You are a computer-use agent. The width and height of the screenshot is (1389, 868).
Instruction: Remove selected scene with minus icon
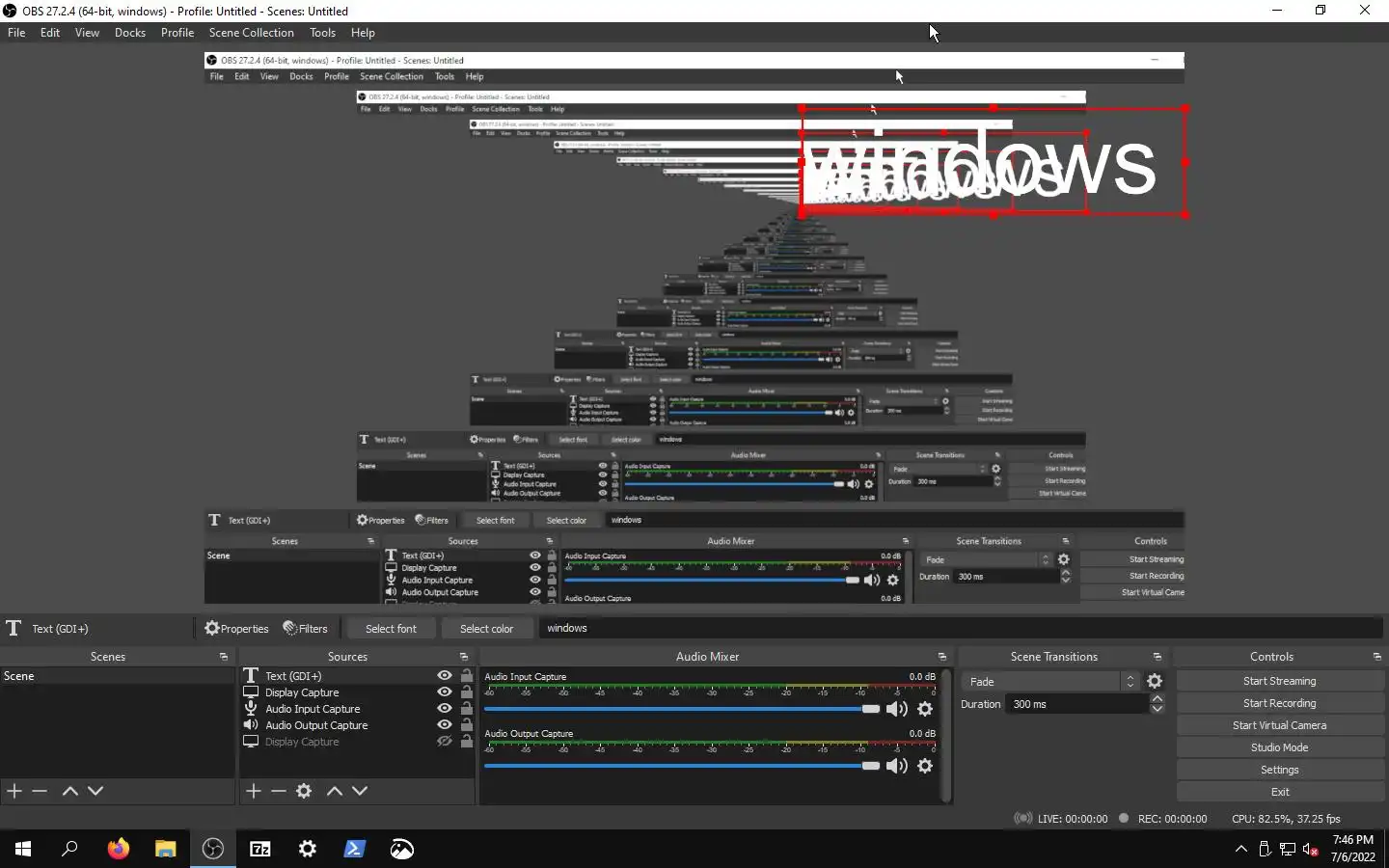tap(40, 791)
